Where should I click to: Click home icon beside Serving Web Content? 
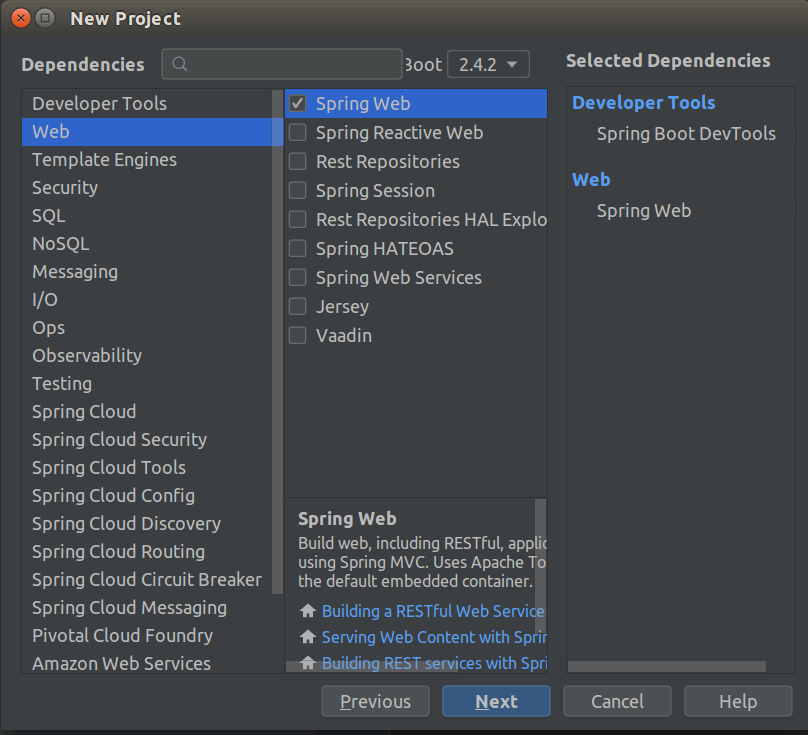pos(308,637)
